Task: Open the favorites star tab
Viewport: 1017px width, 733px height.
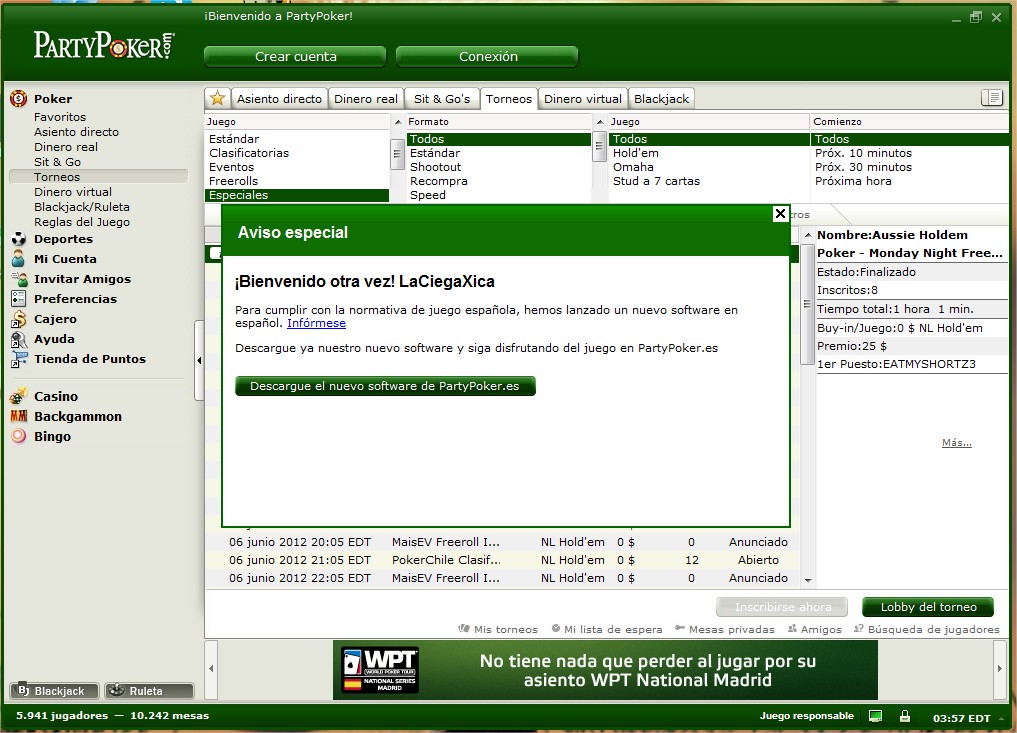Action: click(x=217, y=99)
